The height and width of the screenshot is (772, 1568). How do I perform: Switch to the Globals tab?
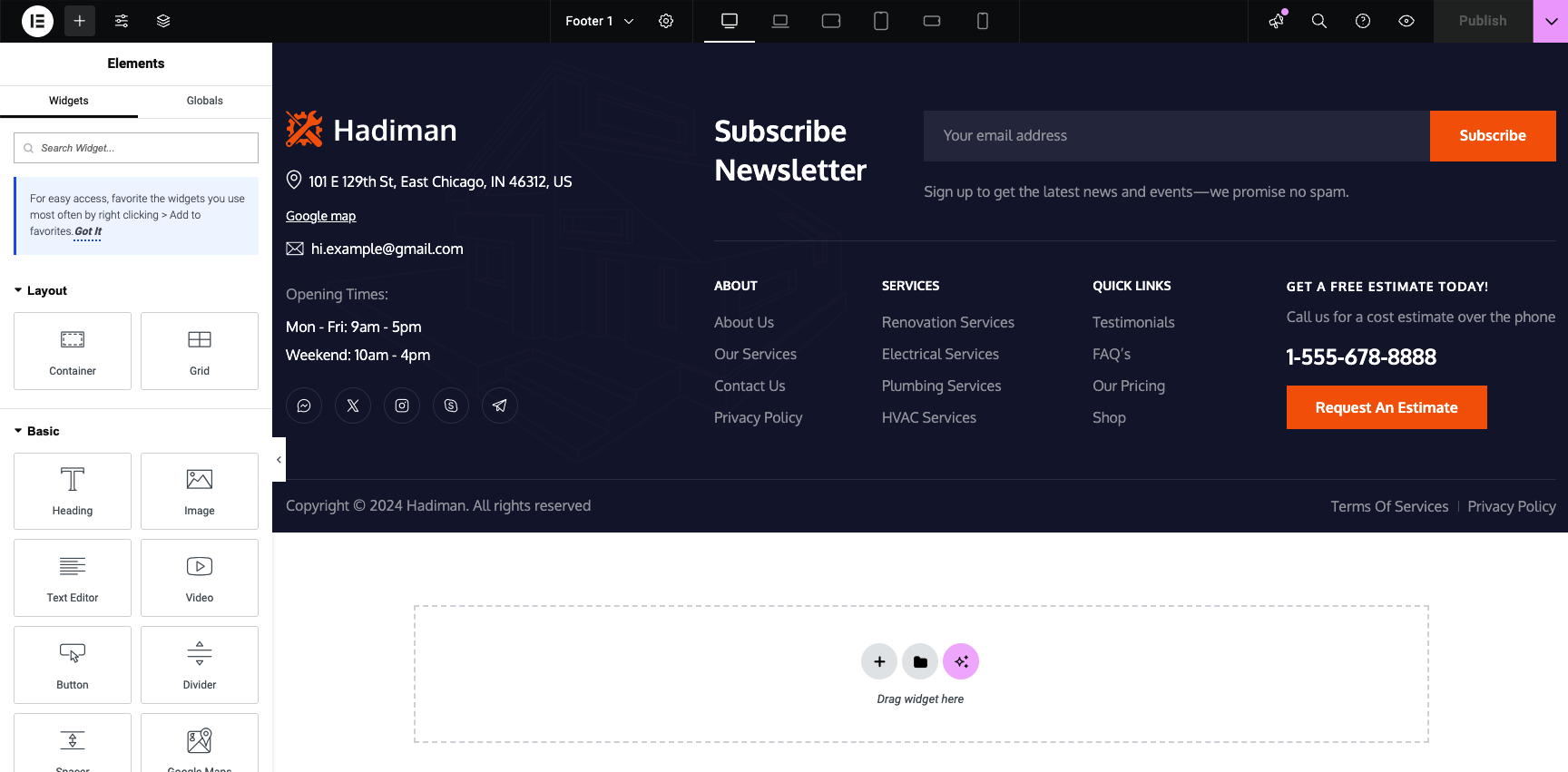click(x=204, y=101)
